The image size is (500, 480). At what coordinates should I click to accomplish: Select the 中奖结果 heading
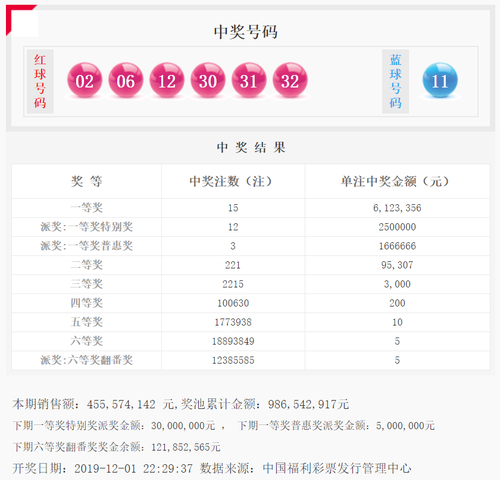tap(251, 147)
